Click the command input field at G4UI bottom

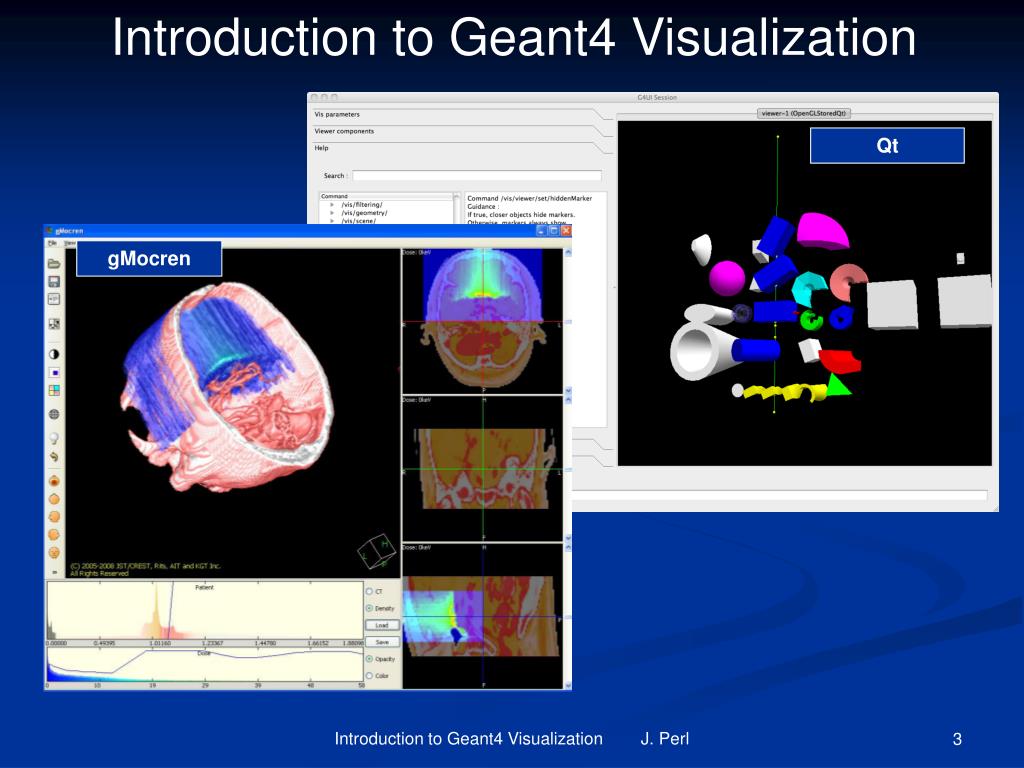click(x=780, y=496)
